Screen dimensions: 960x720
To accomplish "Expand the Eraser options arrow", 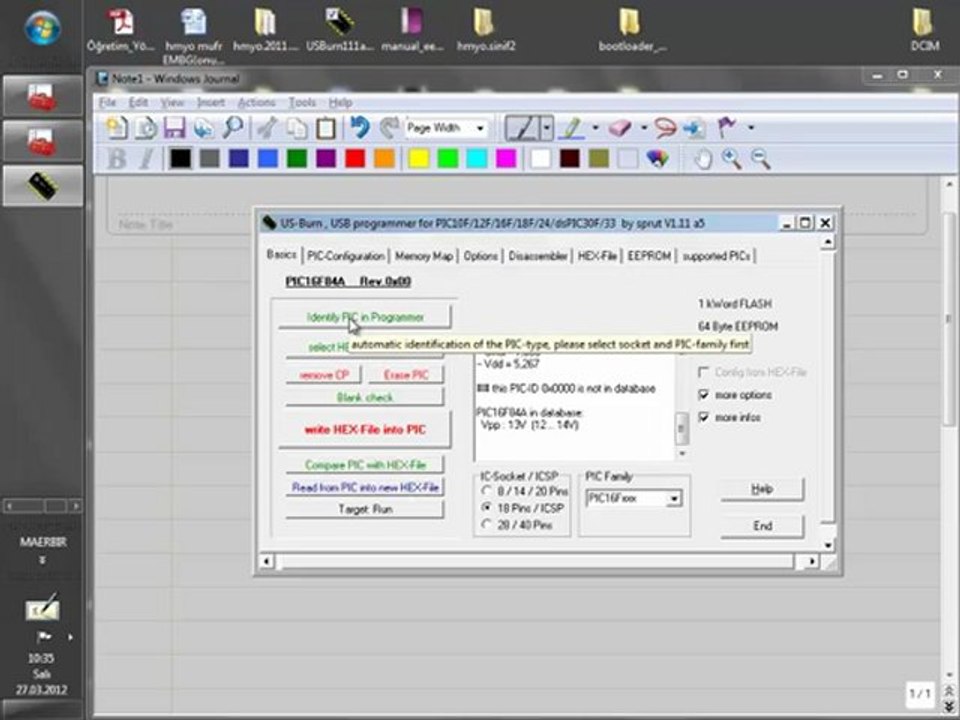I will (643, 128).
